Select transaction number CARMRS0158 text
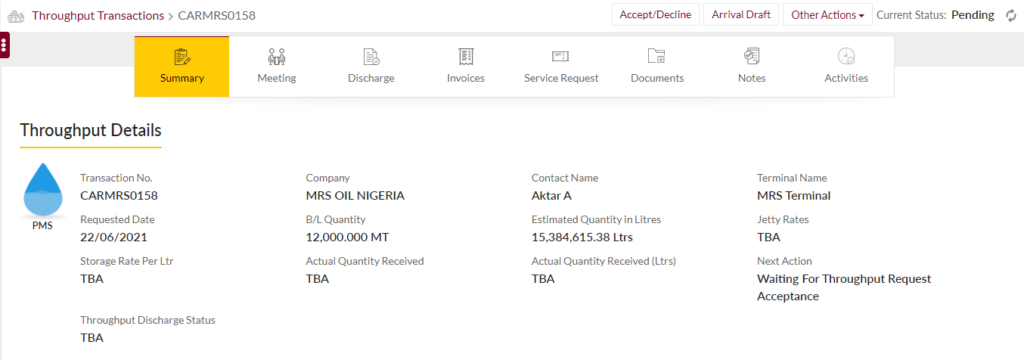The height and width of the screenshot is (360, 1024). click(x=119, y=195)
